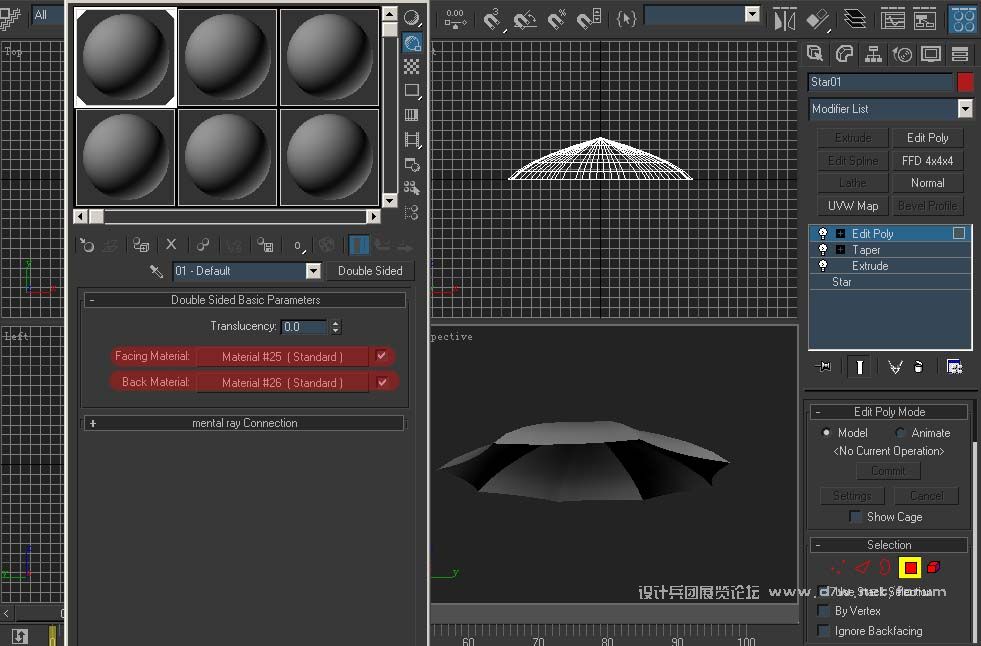Toggle the Taper modifier lightbulb
981x646 pixels.
[823, 250]
